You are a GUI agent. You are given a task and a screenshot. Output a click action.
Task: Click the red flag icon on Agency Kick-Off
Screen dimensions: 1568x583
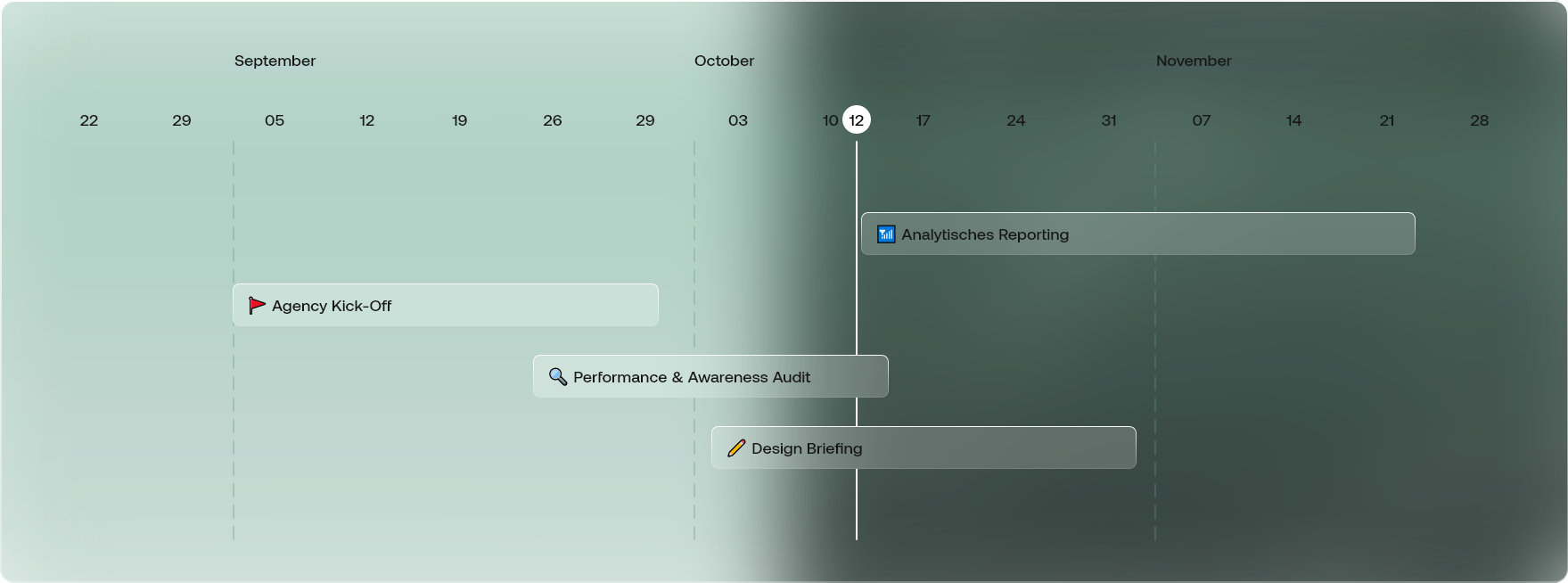pos(257,306)
